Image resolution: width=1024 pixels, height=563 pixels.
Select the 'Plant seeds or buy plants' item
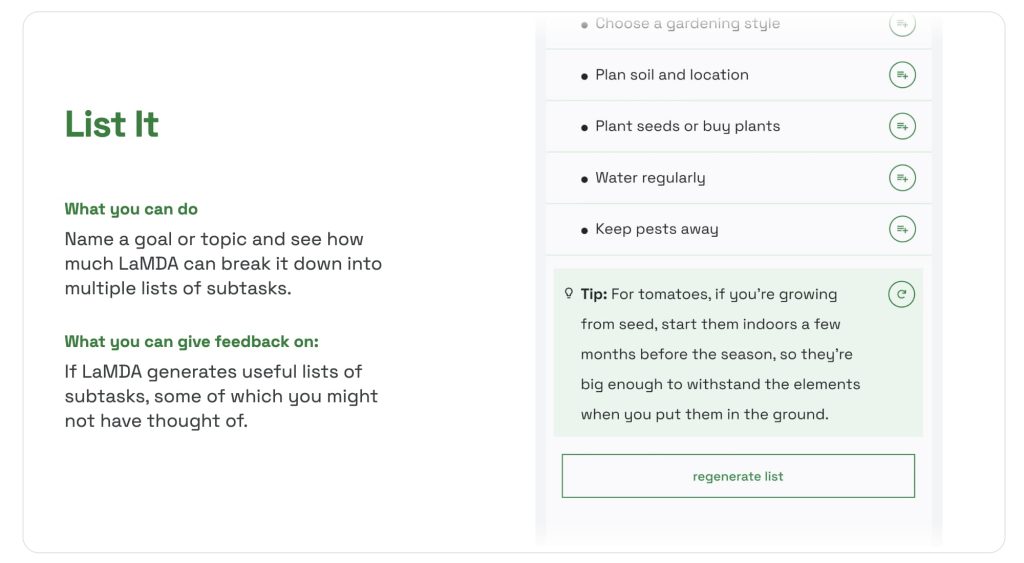pos(687,126)
